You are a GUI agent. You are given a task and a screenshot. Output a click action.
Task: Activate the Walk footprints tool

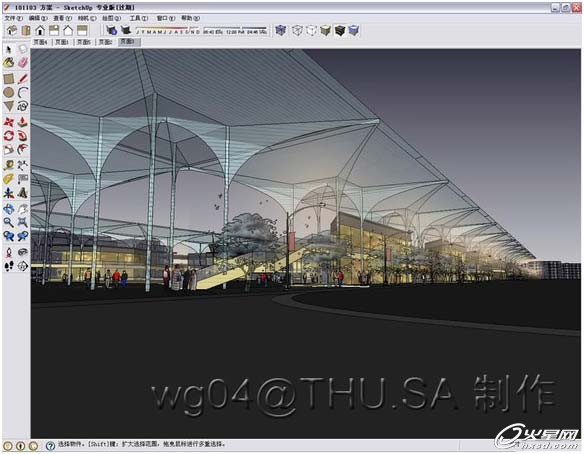(9, 266)
